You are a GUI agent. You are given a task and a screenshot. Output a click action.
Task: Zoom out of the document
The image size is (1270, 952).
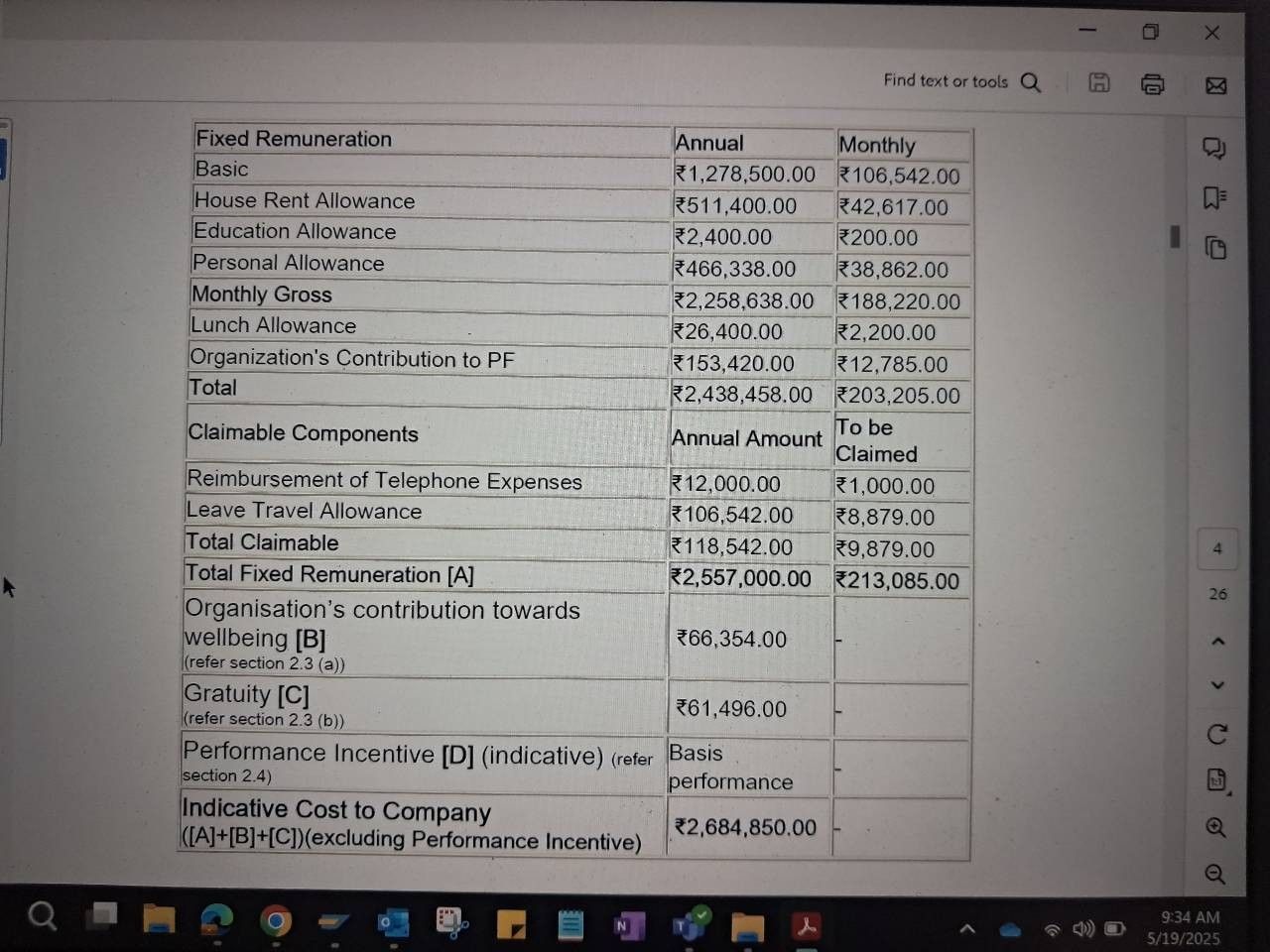click(x=1214, y=874)
